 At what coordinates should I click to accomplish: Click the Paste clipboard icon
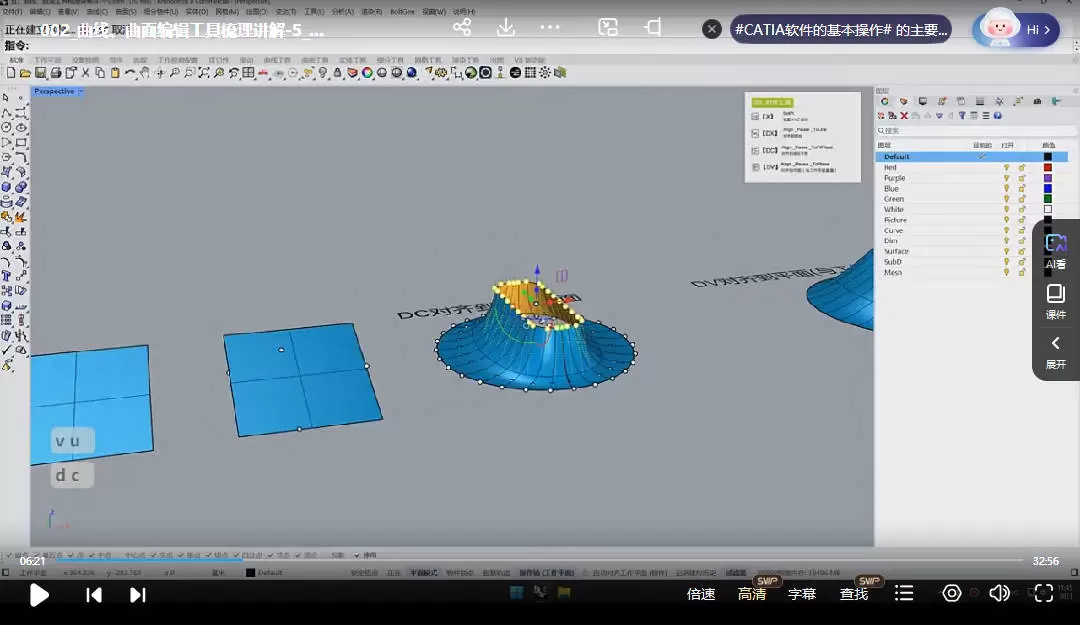(115, 73)
